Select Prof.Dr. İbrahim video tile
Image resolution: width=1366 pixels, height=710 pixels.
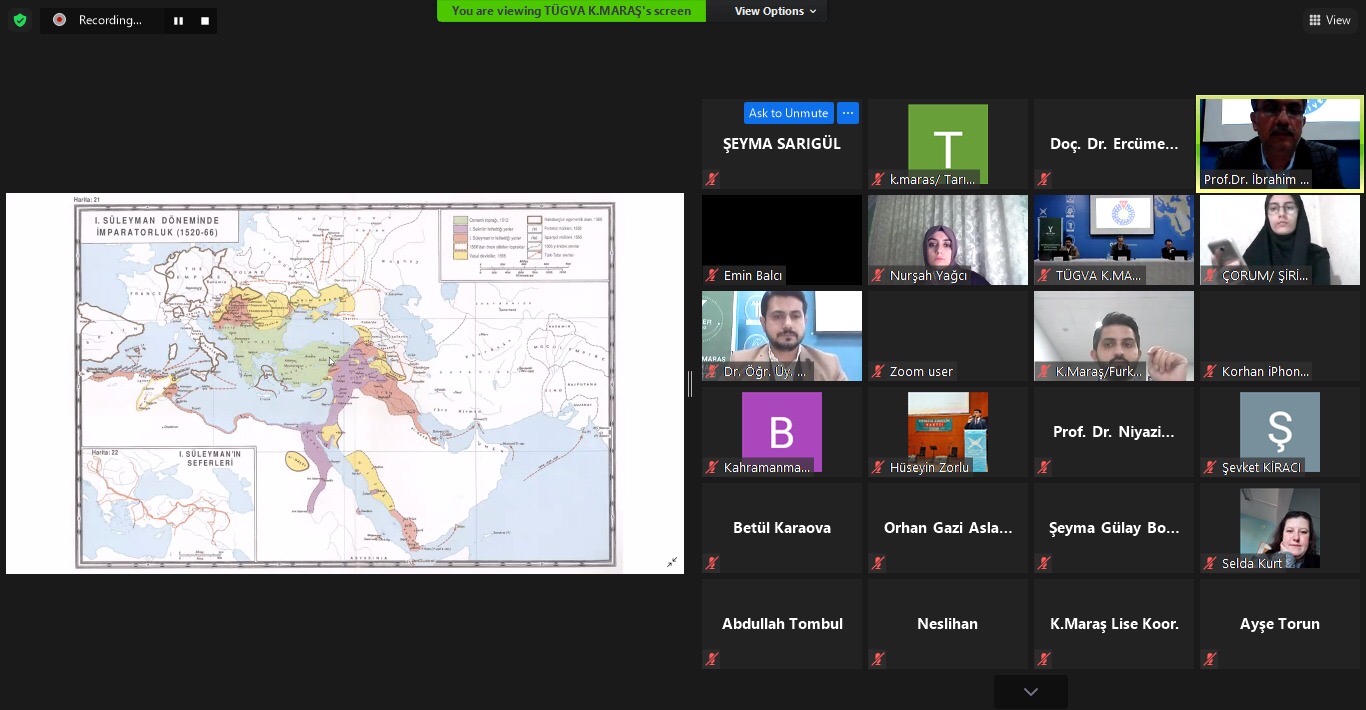(1280, 143)
